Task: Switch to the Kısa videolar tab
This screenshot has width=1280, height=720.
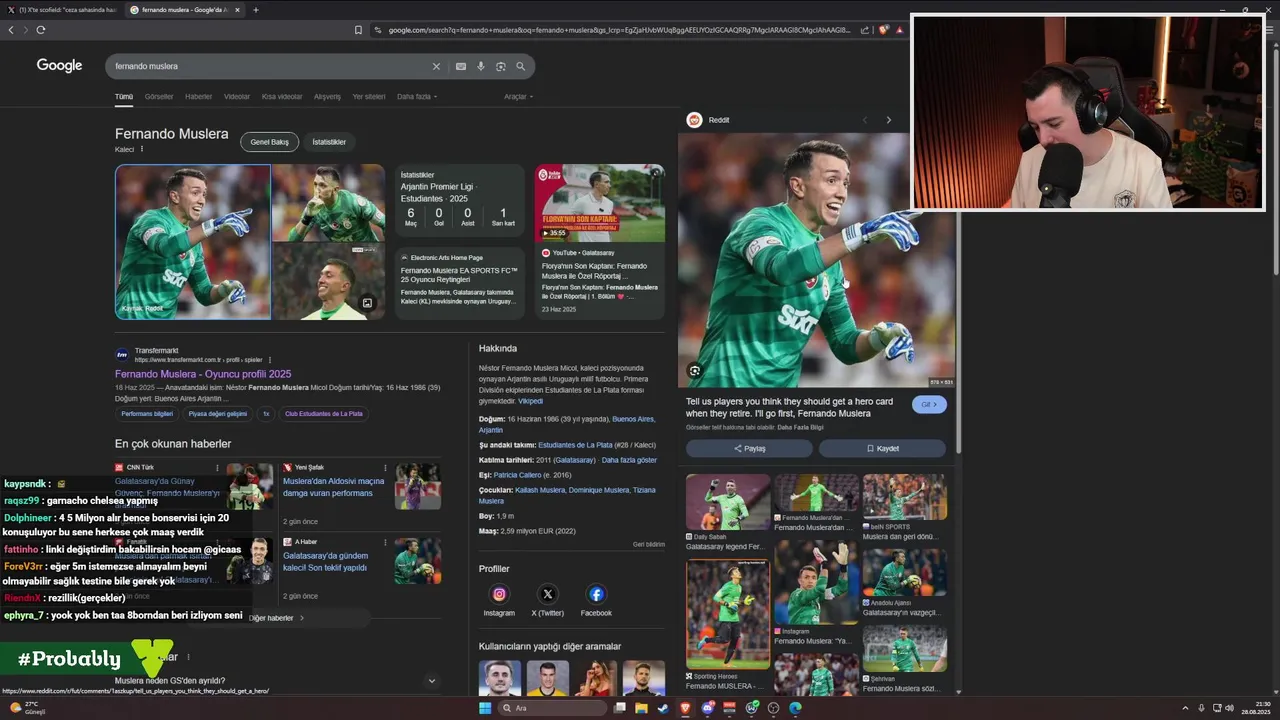Action: point(282,97)
